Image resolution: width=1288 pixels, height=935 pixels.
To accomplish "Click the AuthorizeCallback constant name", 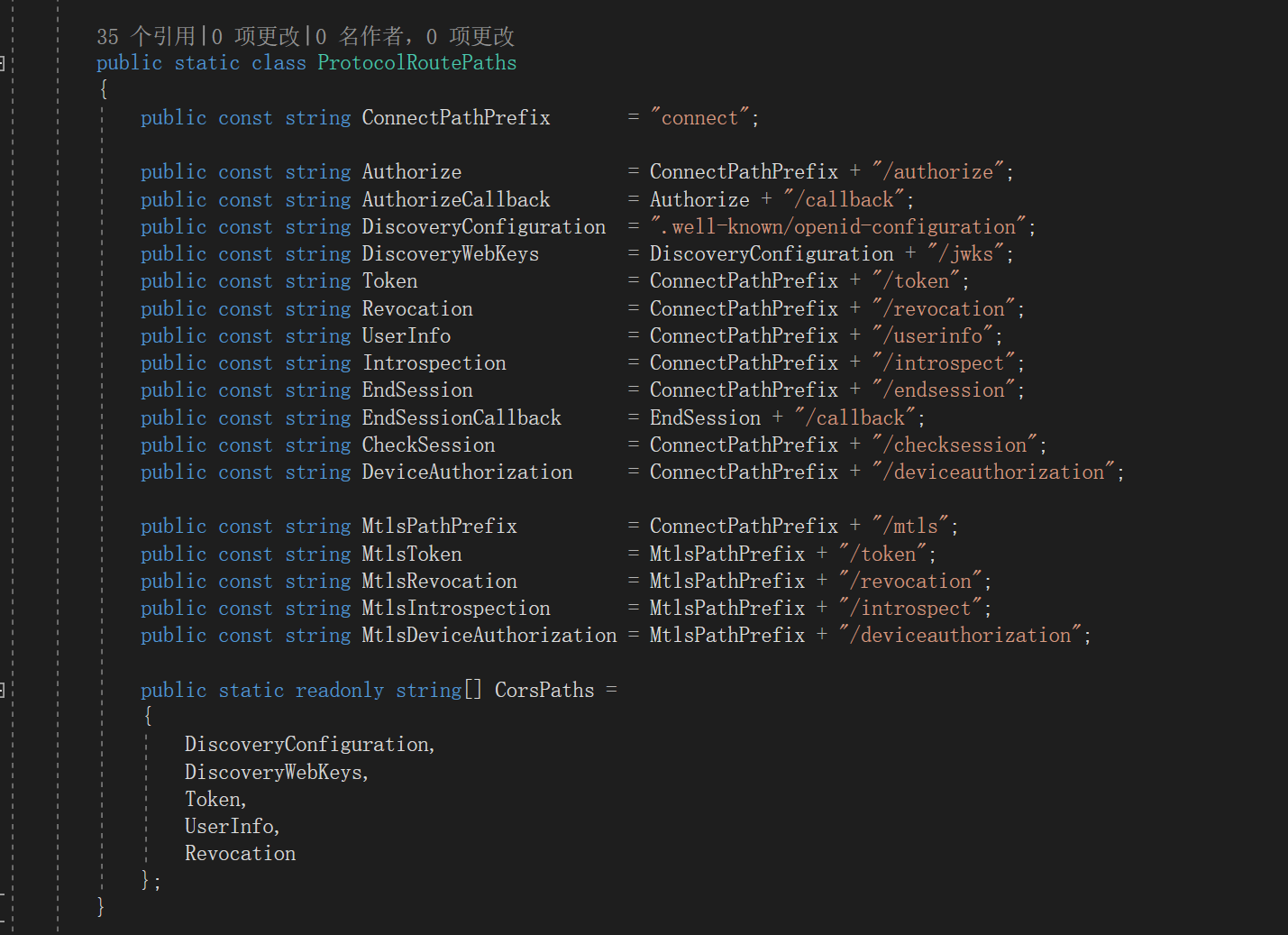I will click(x=456, y=200).
